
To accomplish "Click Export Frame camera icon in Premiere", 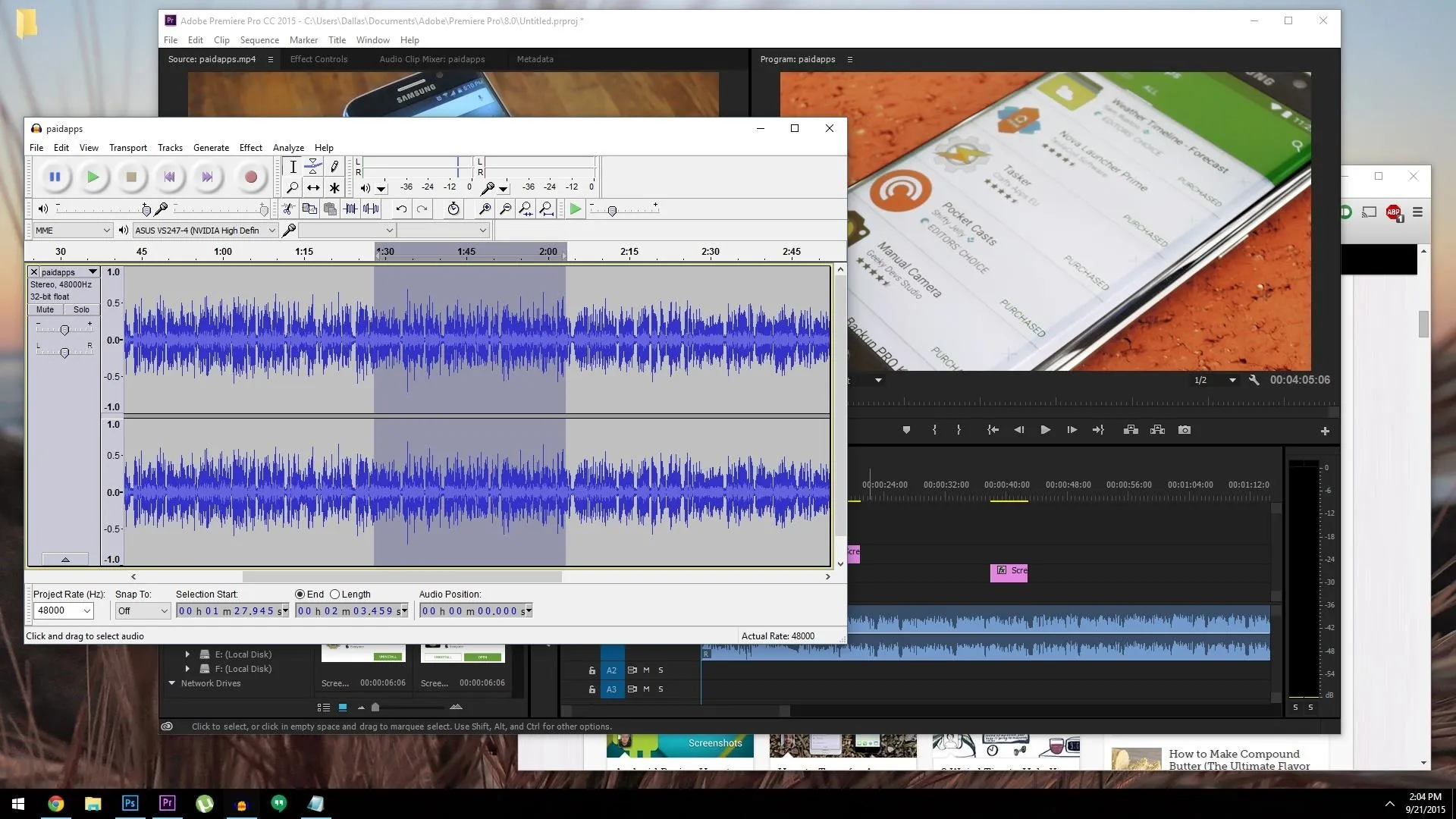I will click(1184, 430).
